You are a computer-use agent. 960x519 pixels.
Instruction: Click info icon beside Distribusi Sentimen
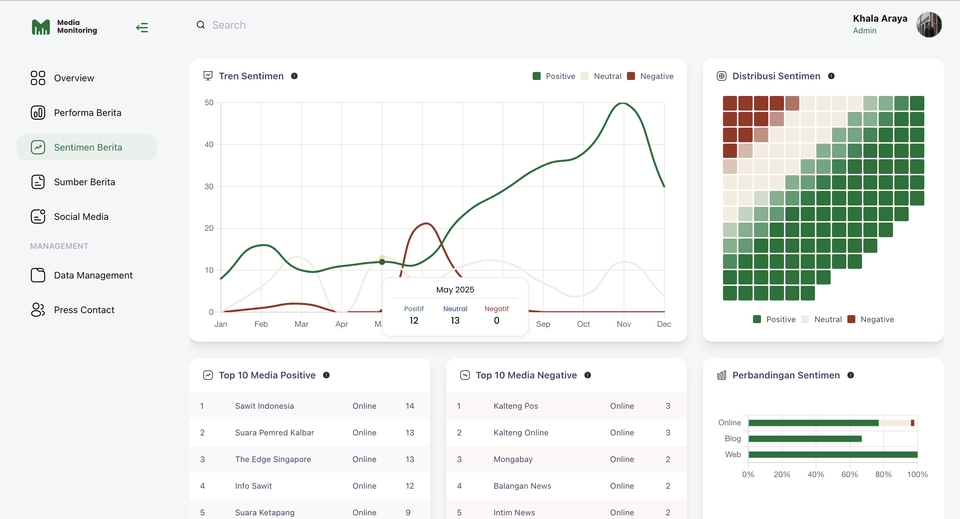831,76
